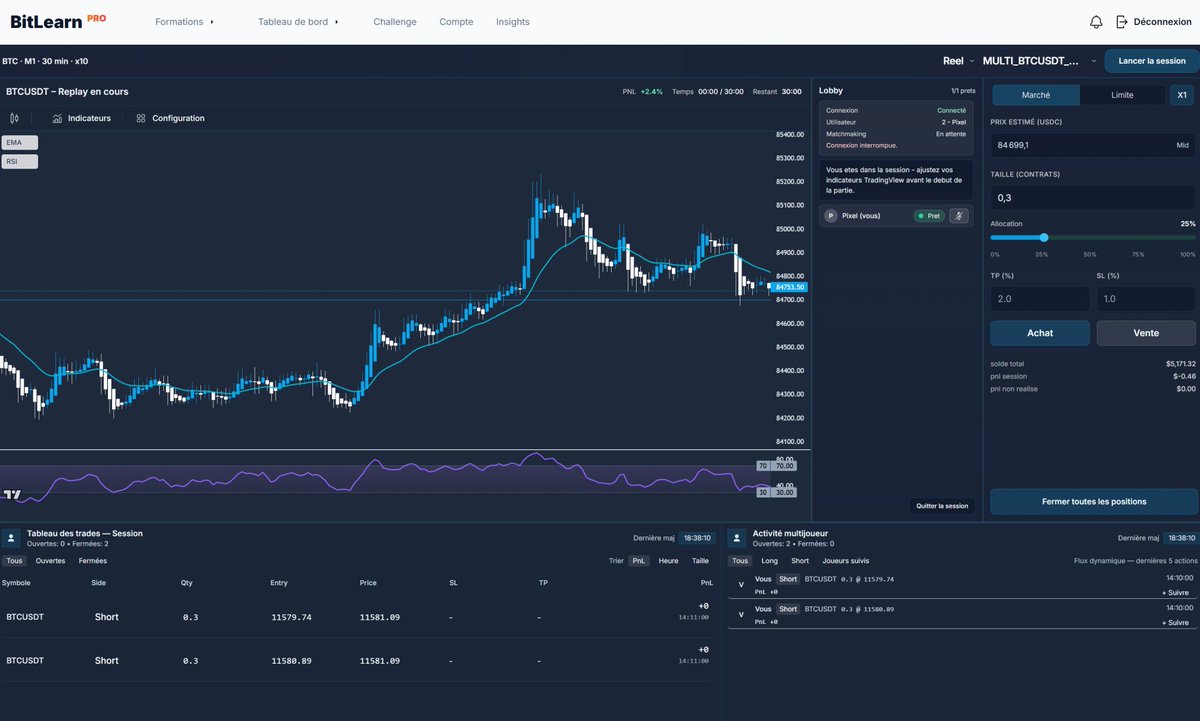1200x721 pixels.
Task: Mute your microphone in the Lobby
Action: (958, 215)
